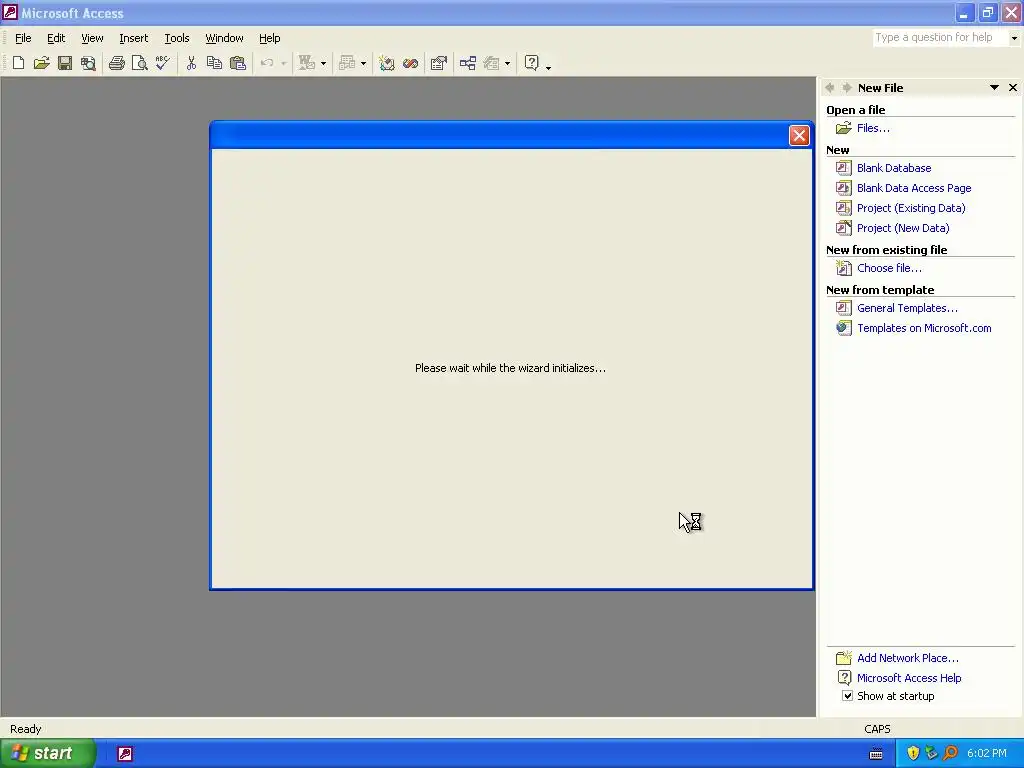Click the Analyze toolbar icon
1024x768 pixels.
(347, 63)
